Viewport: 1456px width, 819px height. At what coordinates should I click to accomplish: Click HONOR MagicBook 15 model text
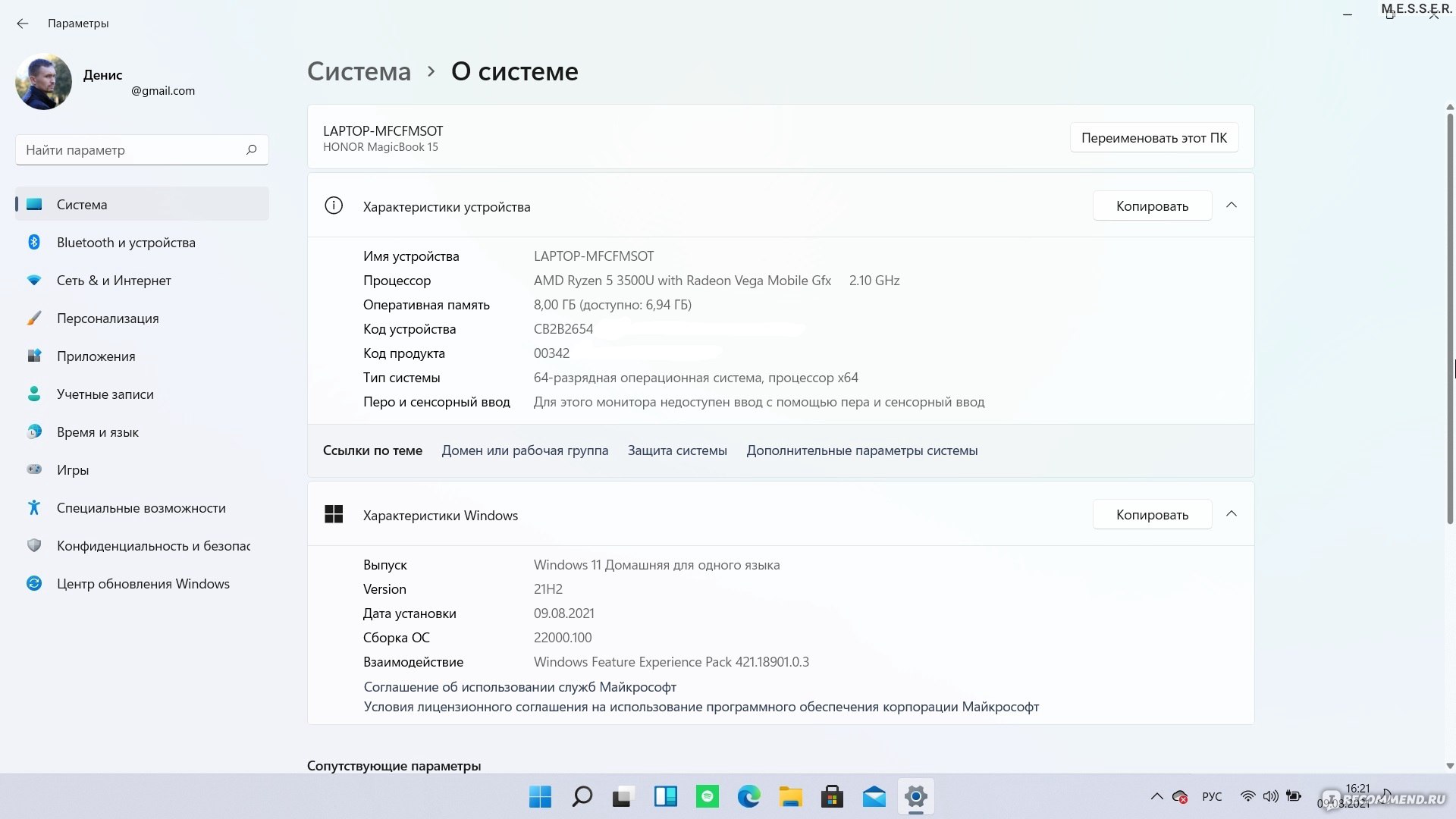(x=381, y=147)
